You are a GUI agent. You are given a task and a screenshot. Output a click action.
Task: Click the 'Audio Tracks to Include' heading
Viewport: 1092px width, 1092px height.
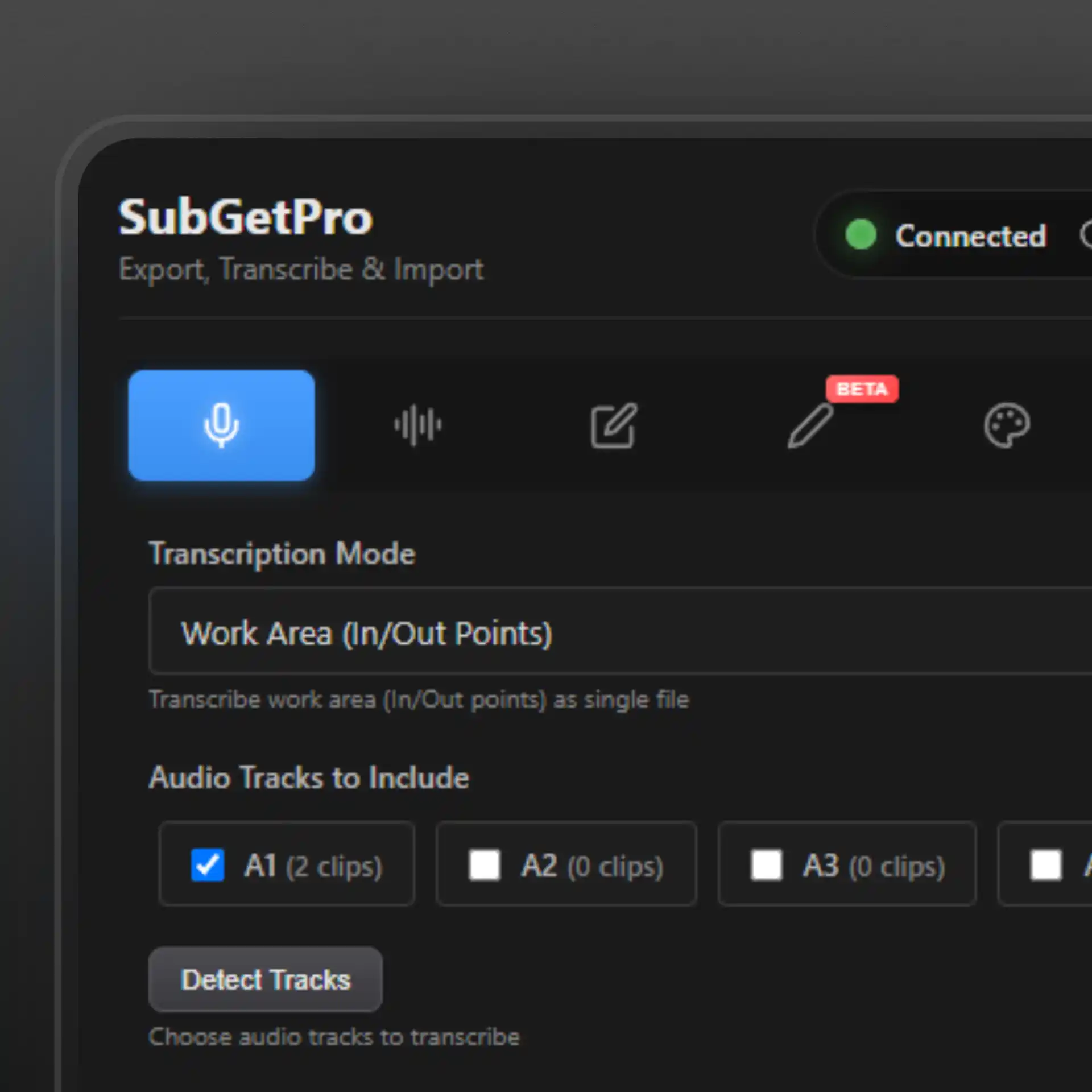(x=309, y=777)
